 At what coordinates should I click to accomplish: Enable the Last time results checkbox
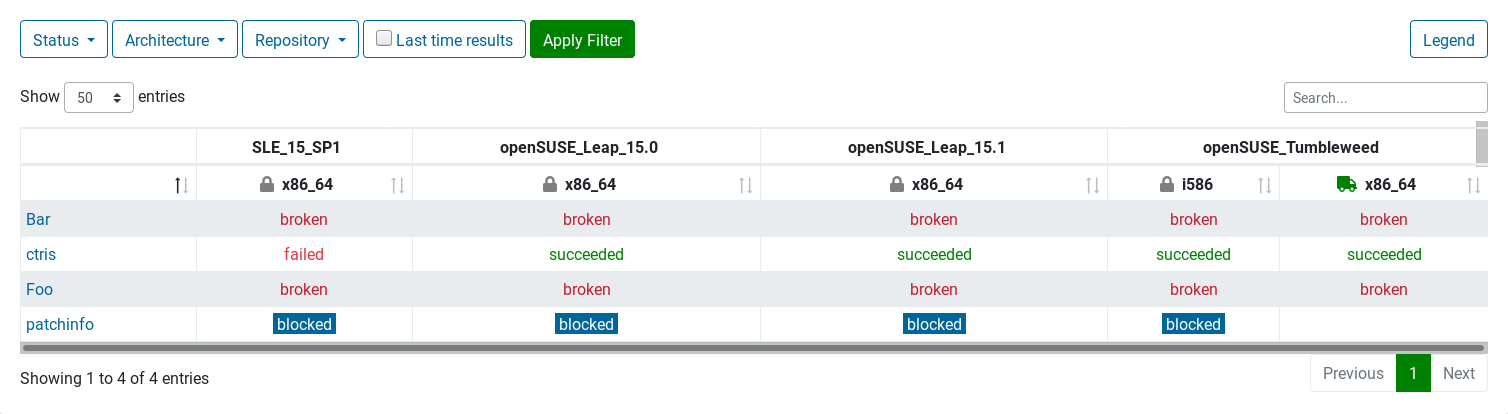(x=383, y=39)
